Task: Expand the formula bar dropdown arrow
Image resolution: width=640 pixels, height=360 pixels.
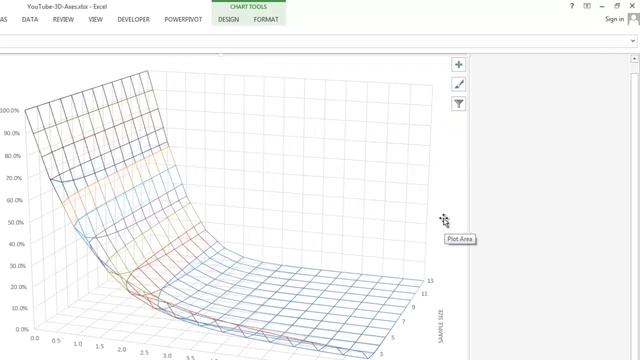Action: pyautogui.click(x=633, y=41)
